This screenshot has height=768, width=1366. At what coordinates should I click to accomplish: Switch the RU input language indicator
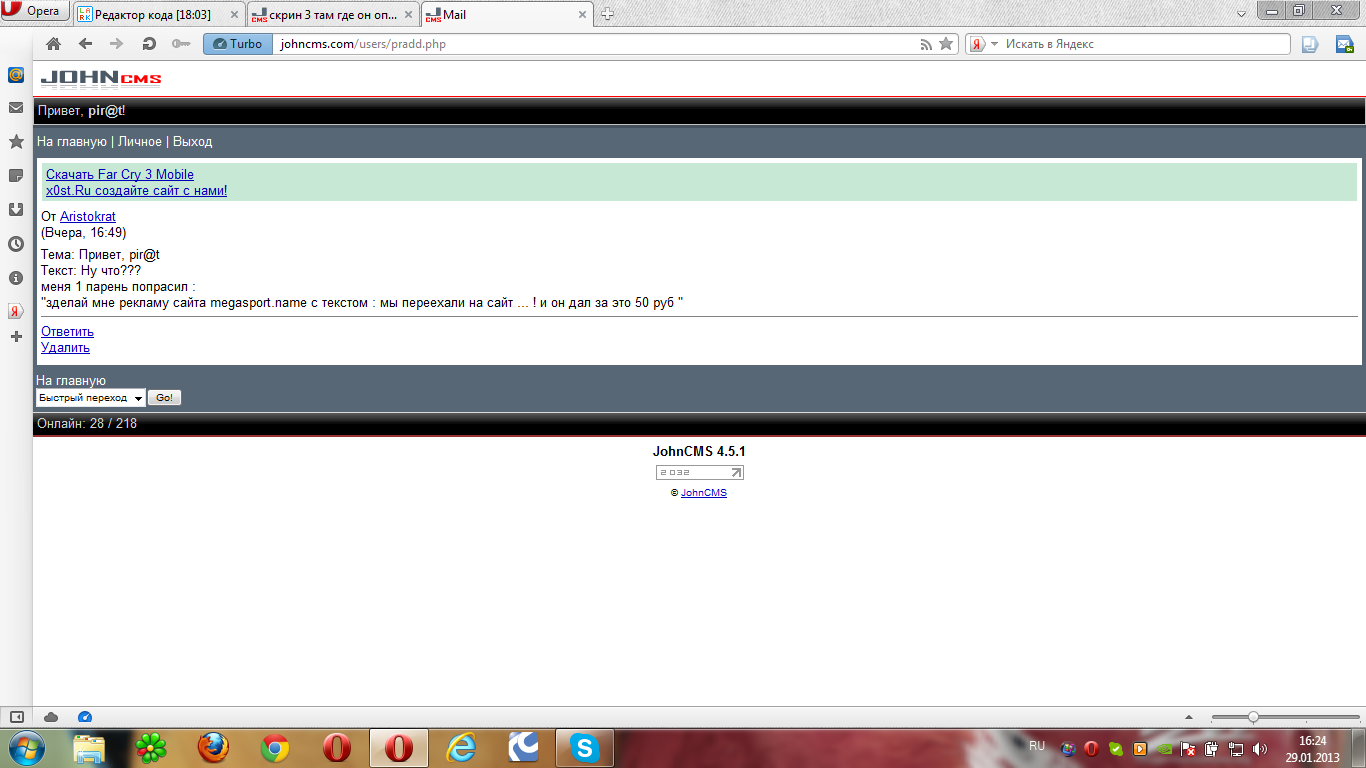click(x=1037, y=746)
